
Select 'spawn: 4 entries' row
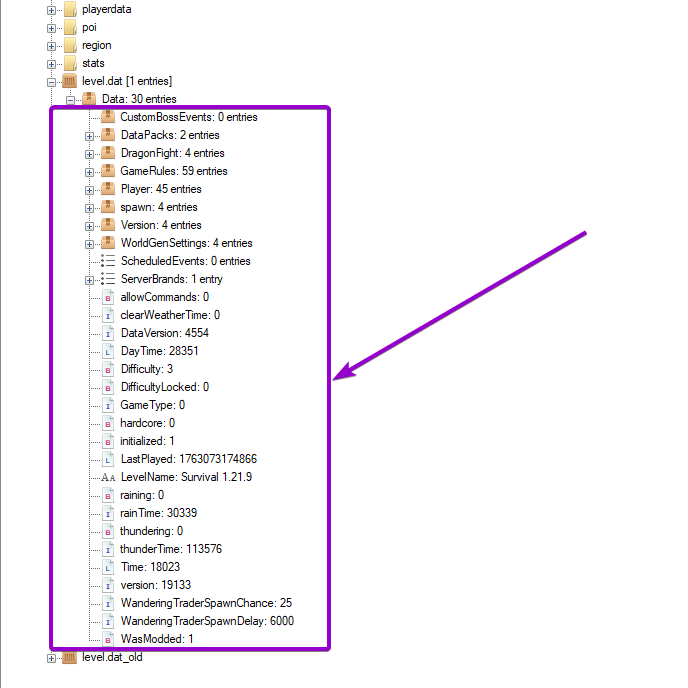pyautogui.click(x=159, y=207)
